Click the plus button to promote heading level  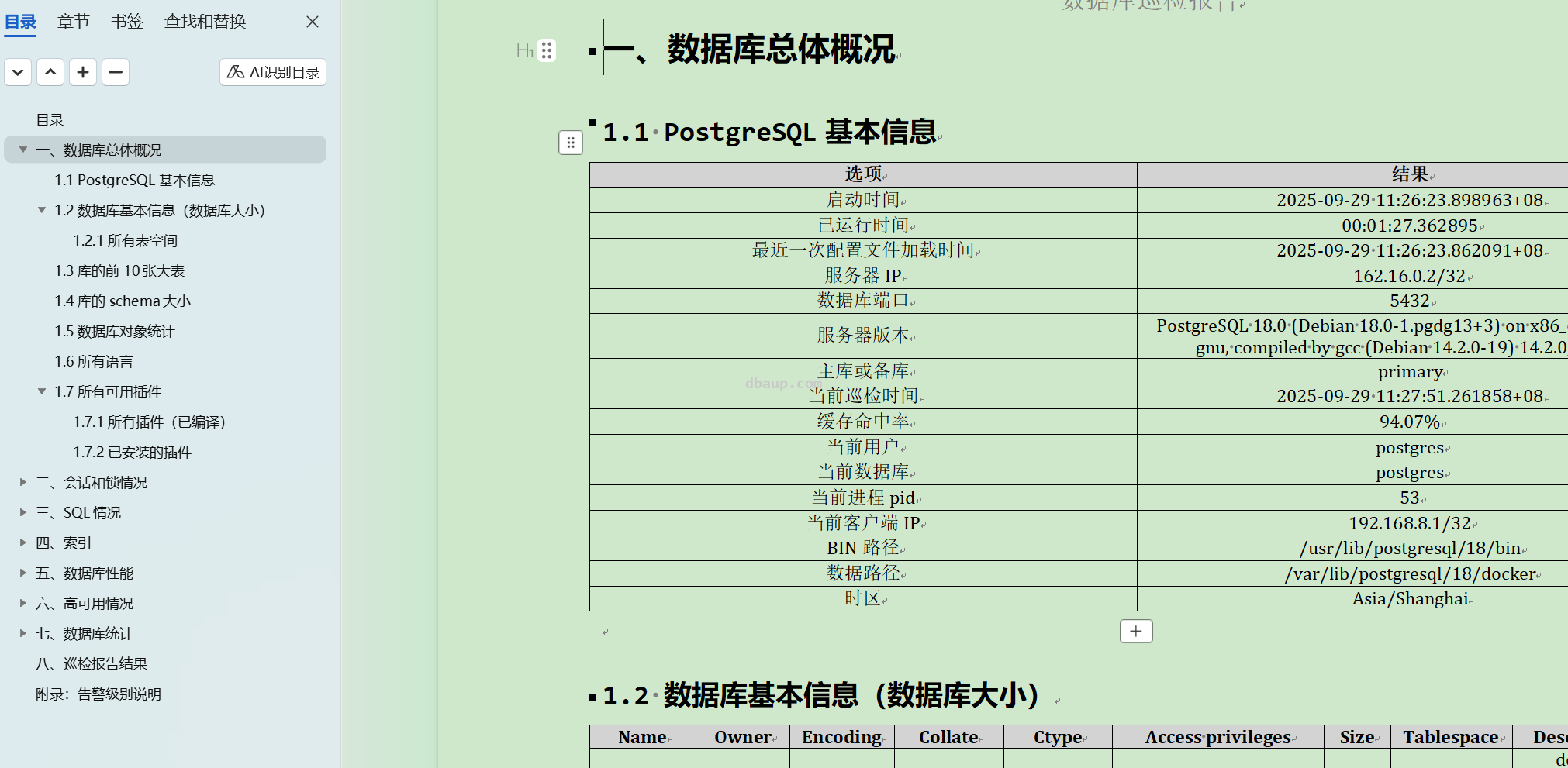83,73
